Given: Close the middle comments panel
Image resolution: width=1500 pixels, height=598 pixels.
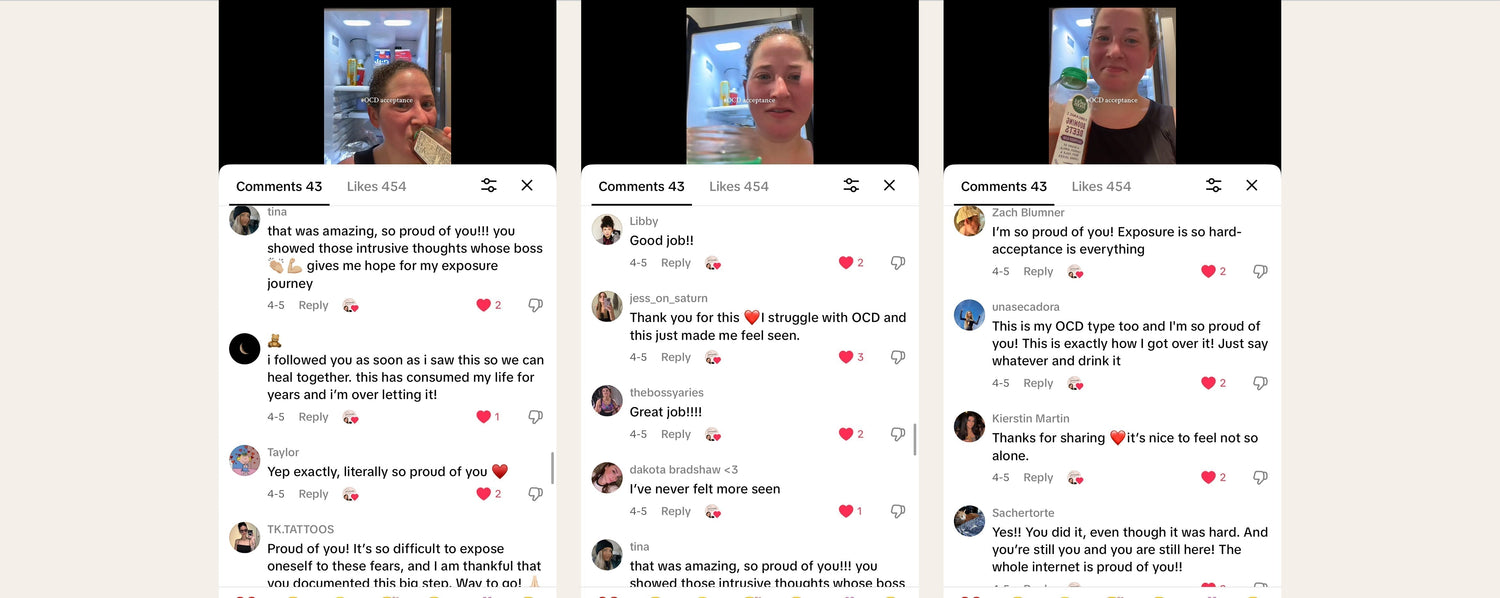Looking at the screenshot, I should 889,185.
